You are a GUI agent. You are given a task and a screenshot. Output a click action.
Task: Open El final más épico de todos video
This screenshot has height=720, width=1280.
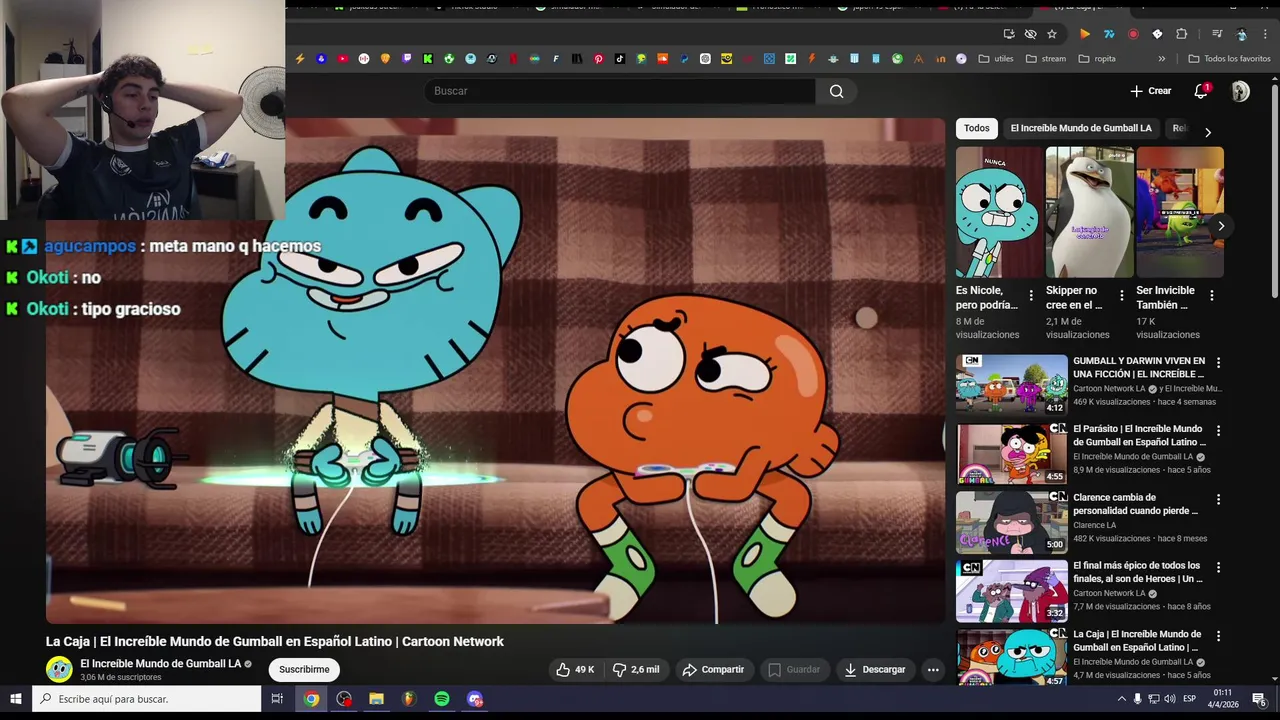(x=1012, y=590)
